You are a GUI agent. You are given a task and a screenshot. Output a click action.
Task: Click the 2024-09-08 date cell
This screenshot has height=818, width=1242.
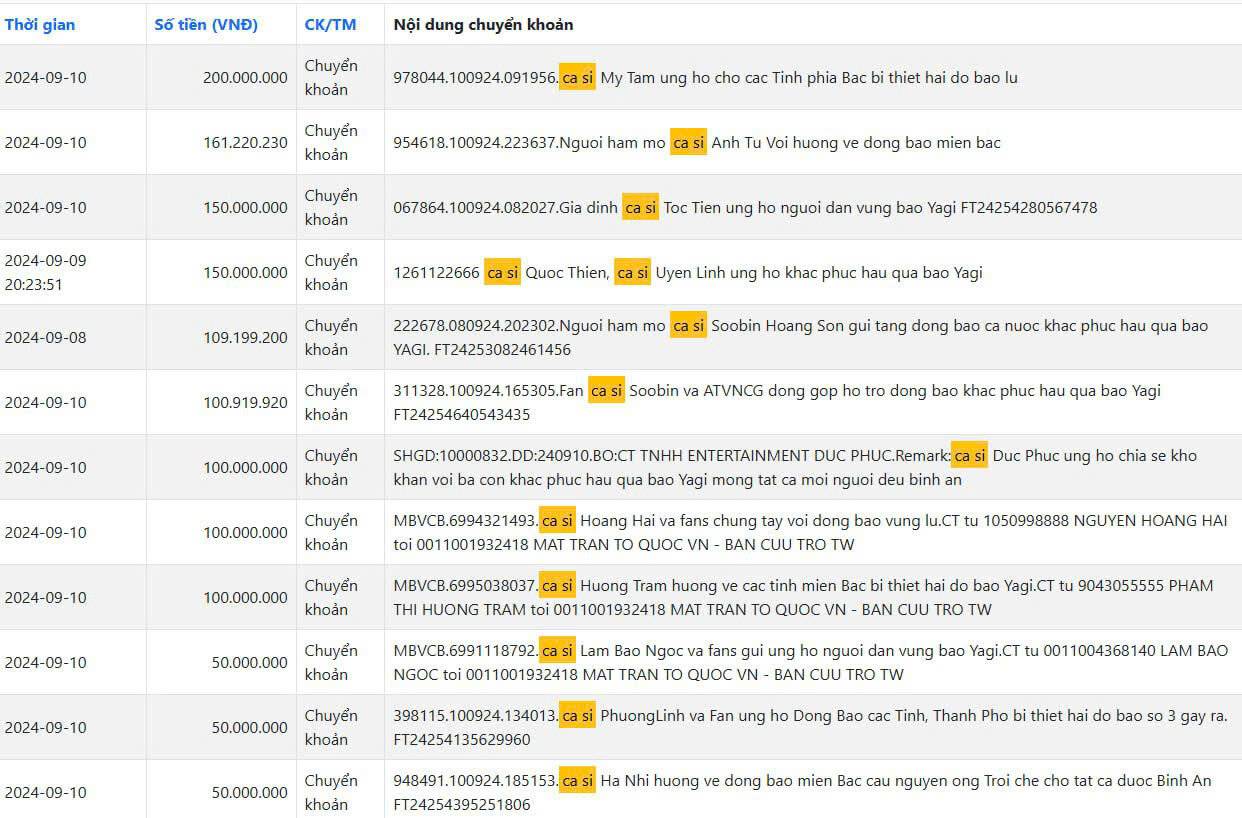pos(45,337)
